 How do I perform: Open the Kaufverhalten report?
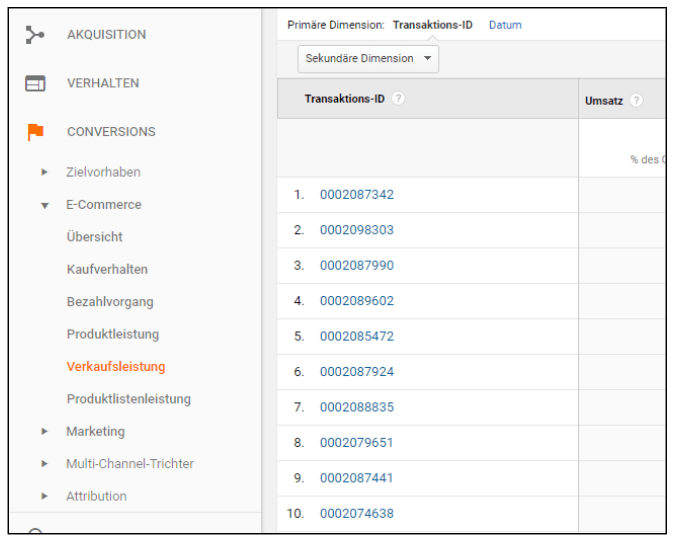(107, 270)
